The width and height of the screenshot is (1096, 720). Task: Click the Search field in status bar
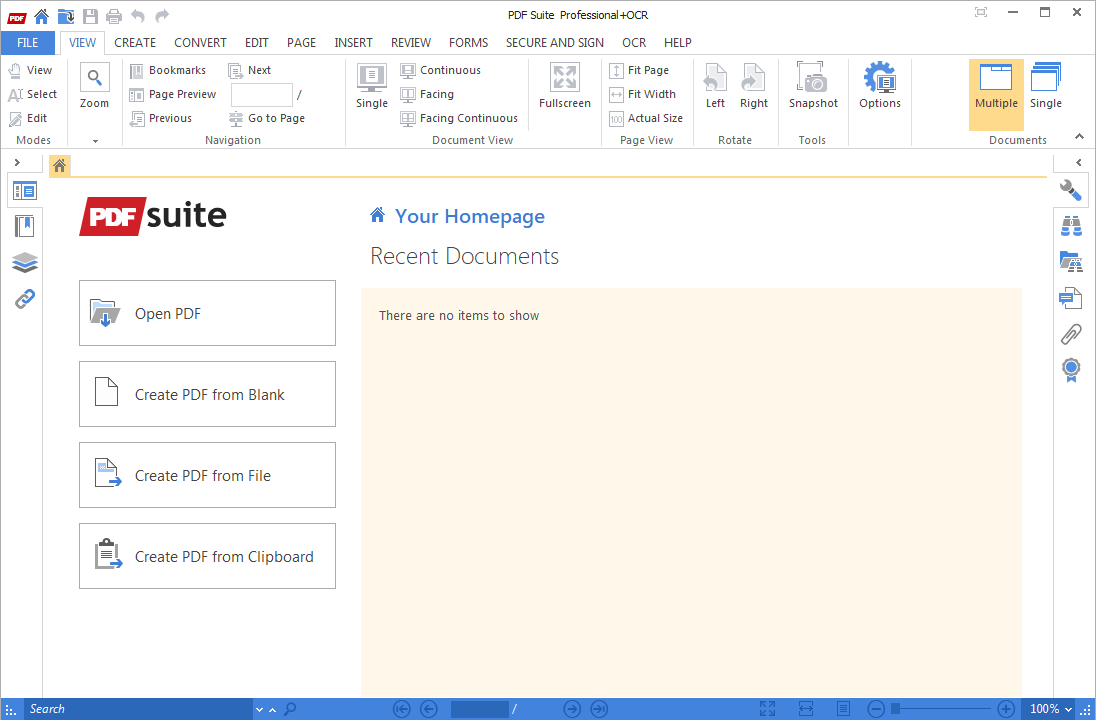(139, 709)
